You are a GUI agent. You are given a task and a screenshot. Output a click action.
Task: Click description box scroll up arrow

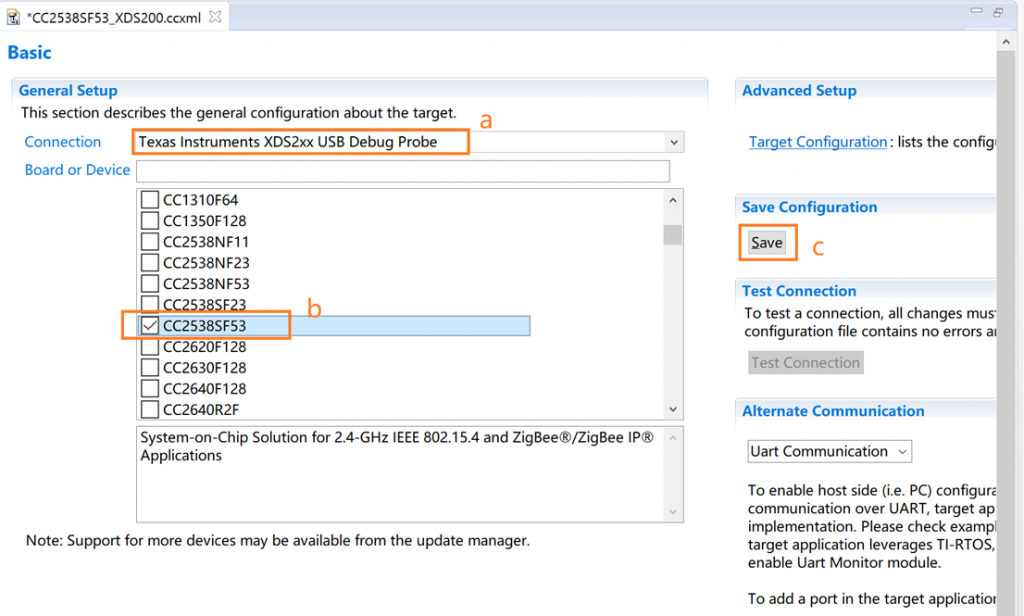[x=673, y=438]
